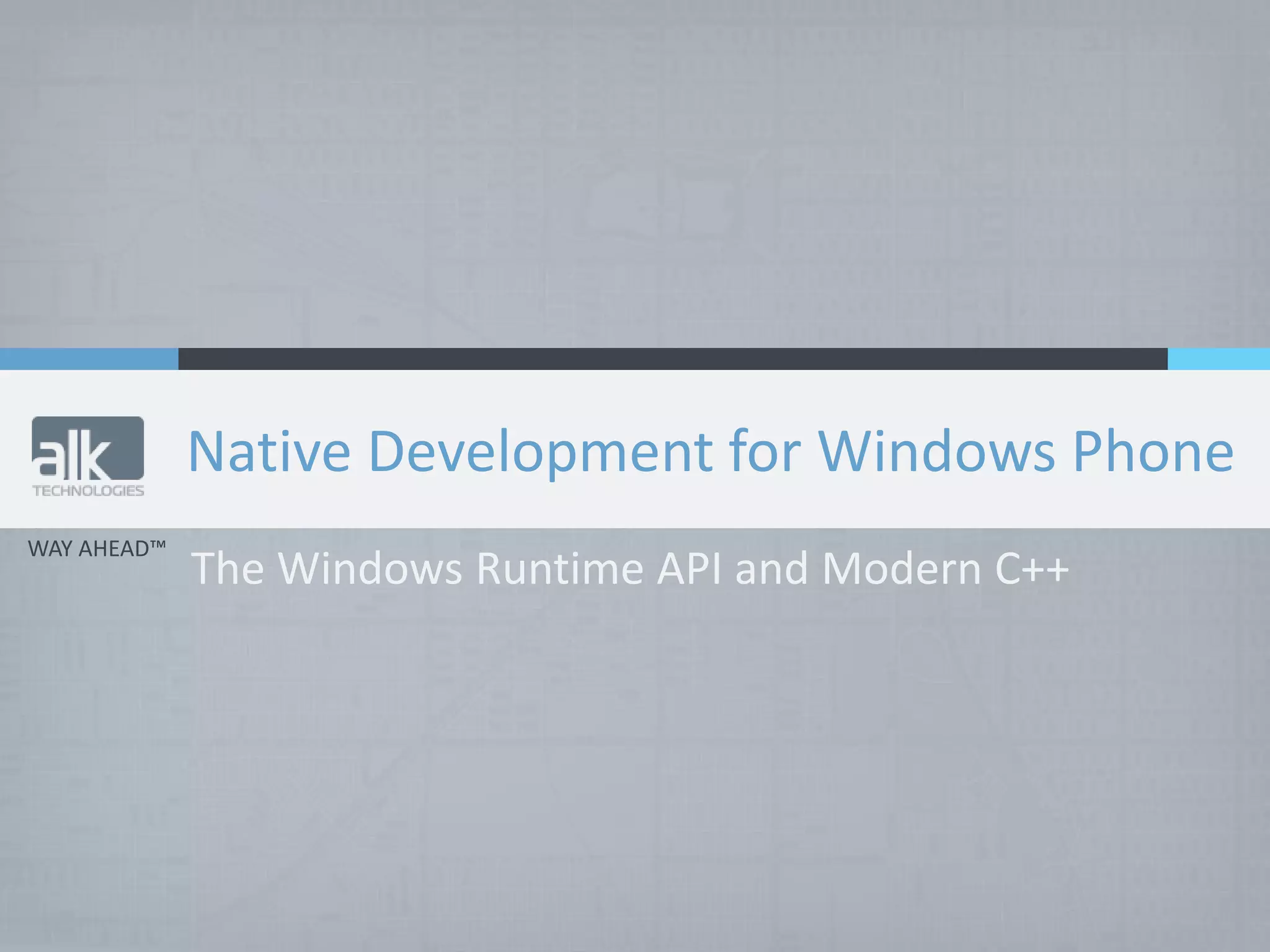Click the subtitle The Windows Runtime API and Modern C++
Viewport: 1270px width, 952px height.
point(629,568)
